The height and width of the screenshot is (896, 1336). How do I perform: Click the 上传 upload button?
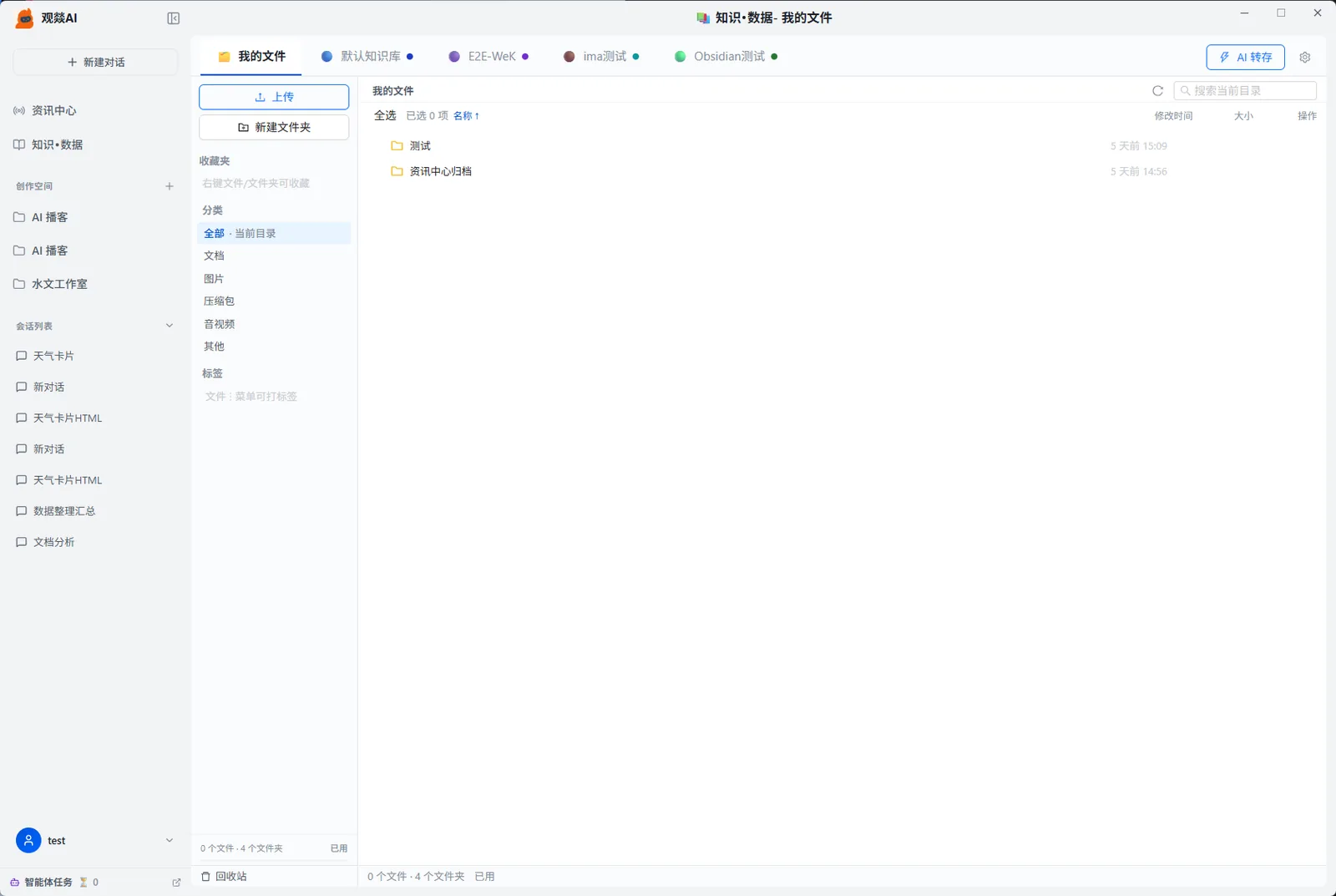tap(274, 97)
